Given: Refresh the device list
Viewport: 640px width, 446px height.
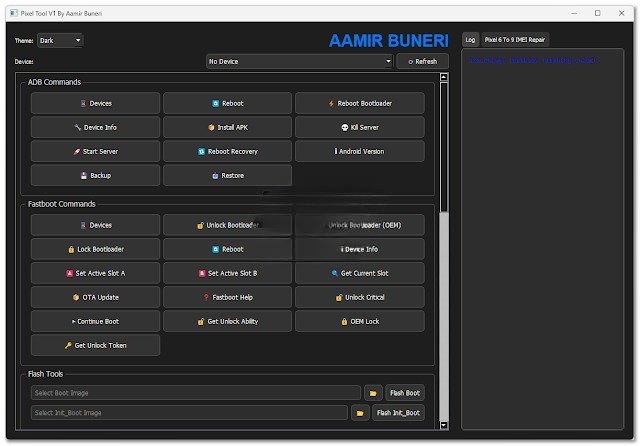Looking at the screenshot, I should pos(422,62).
